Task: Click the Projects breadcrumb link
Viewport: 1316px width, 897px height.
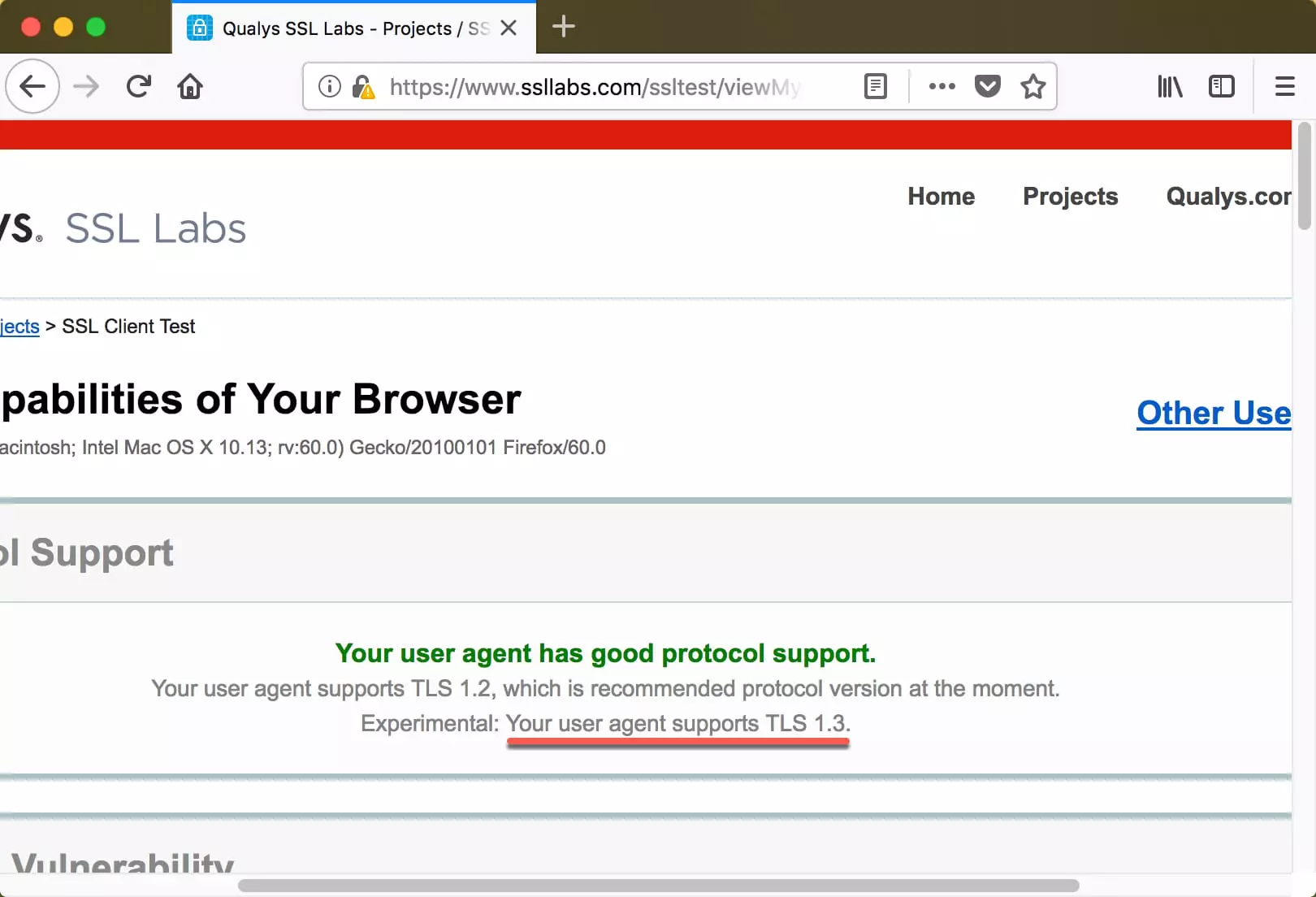Action: (x=19, y=327)
